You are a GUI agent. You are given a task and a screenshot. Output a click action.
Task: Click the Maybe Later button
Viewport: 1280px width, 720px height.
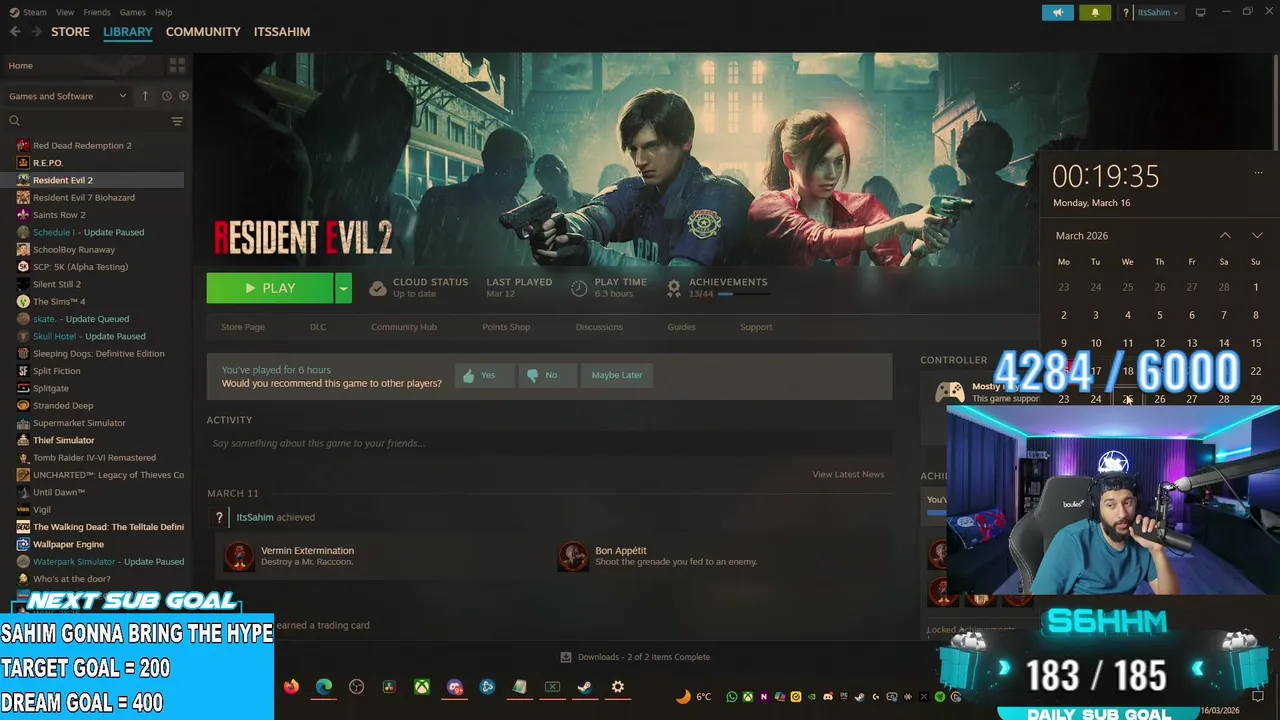point(617,375)
